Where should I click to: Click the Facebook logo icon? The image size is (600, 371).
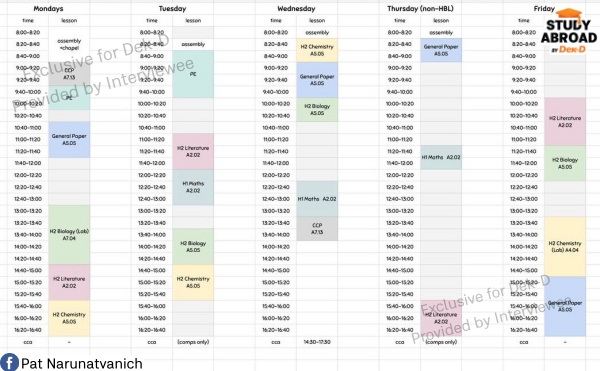[x=10, y=362]
